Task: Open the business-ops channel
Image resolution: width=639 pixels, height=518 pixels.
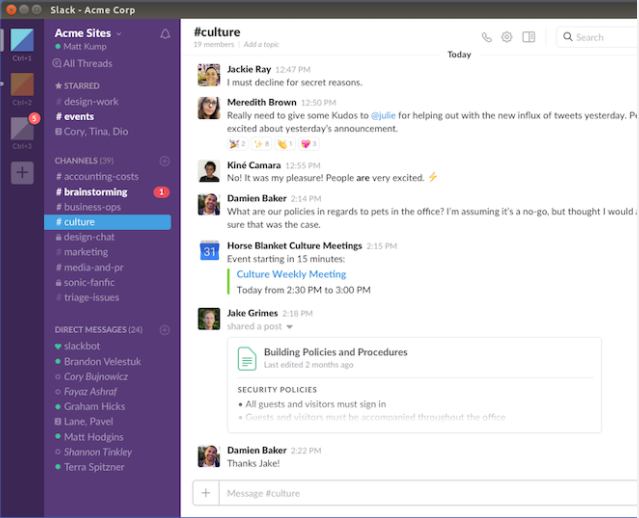Action: 88,207
